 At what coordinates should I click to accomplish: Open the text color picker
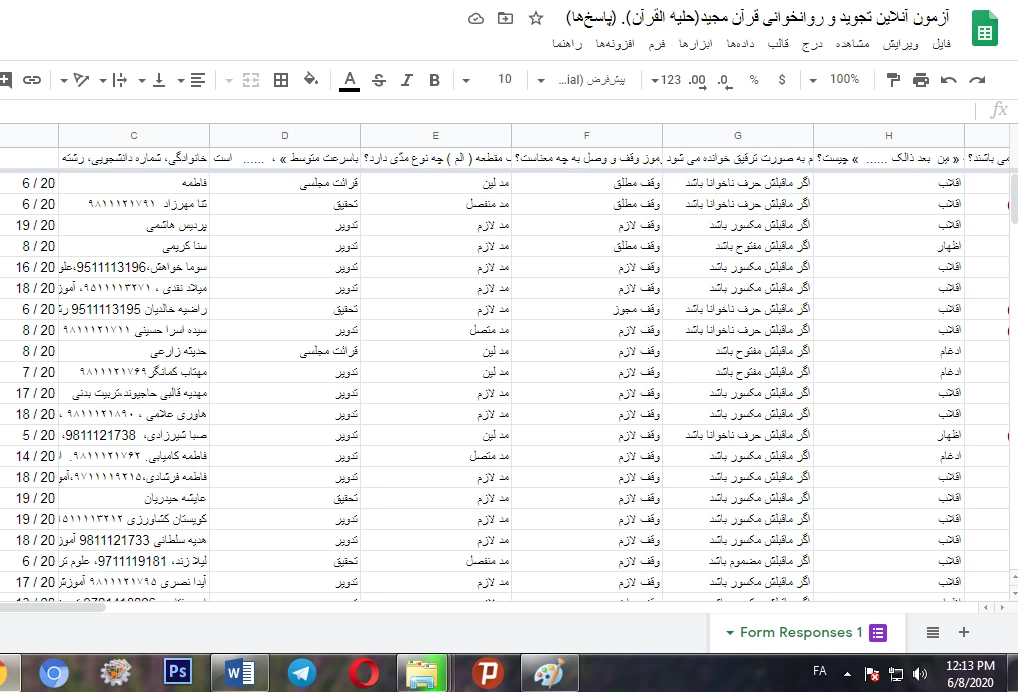(x=349, y=80)
